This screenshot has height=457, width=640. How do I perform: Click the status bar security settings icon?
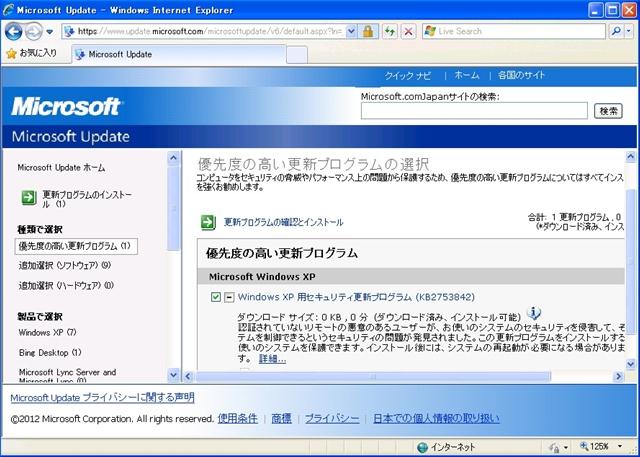click(x=554, y=447)
